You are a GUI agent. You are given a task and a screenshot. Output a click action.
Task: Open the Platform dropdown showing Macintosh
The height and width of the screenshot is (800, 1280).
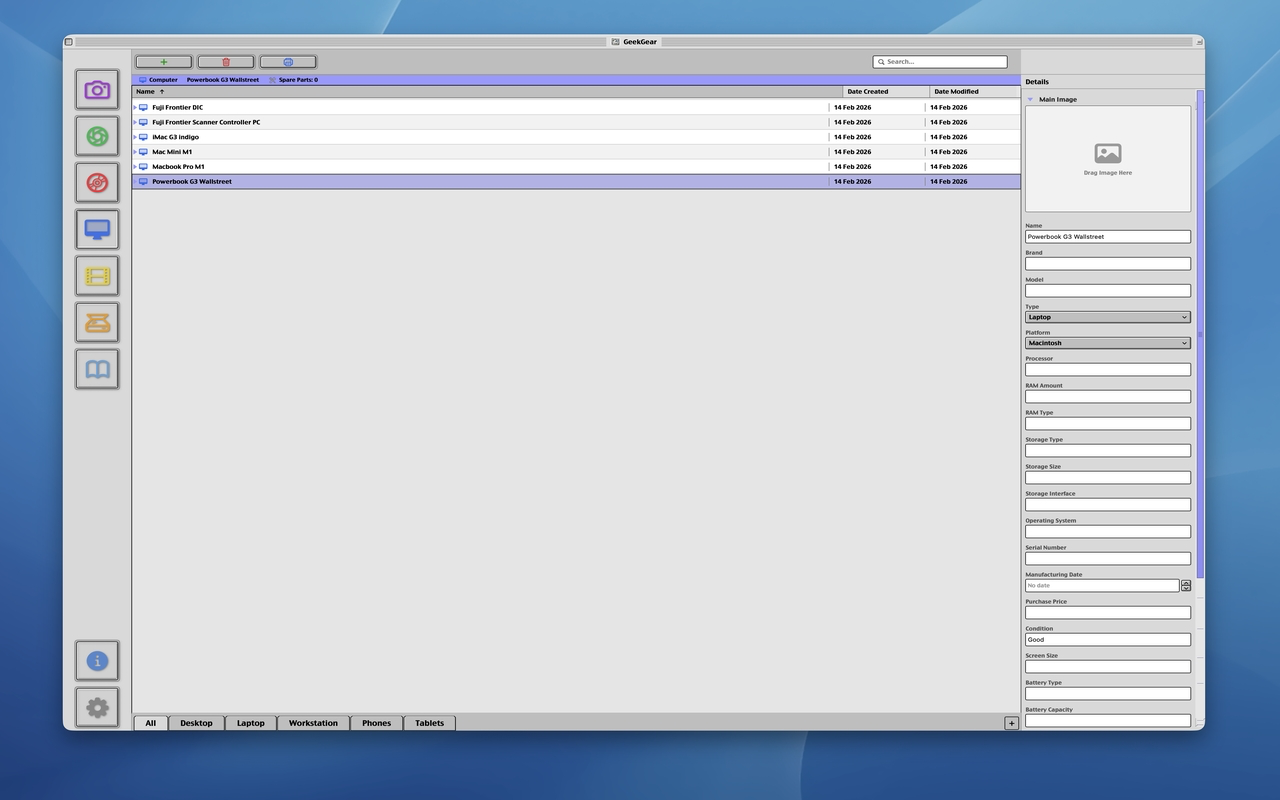[x=1108, y=343]
